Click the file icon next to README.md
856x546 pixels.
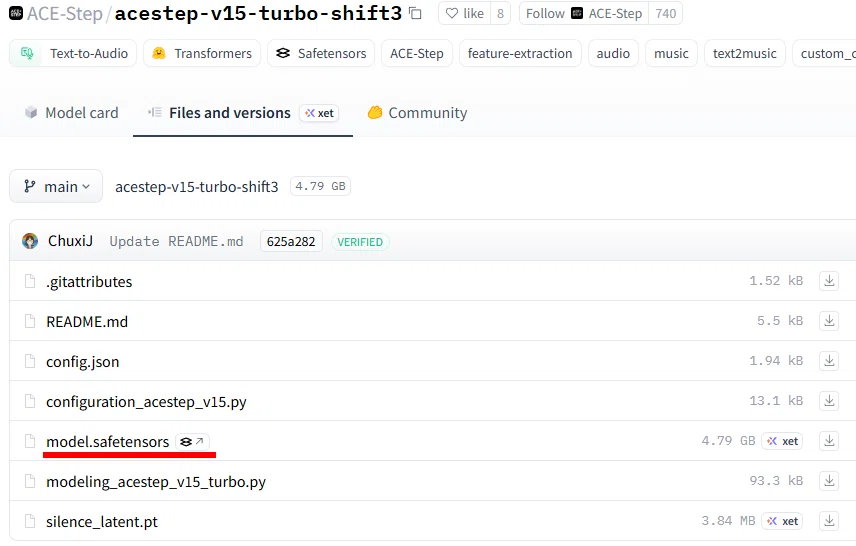[30, 321]
